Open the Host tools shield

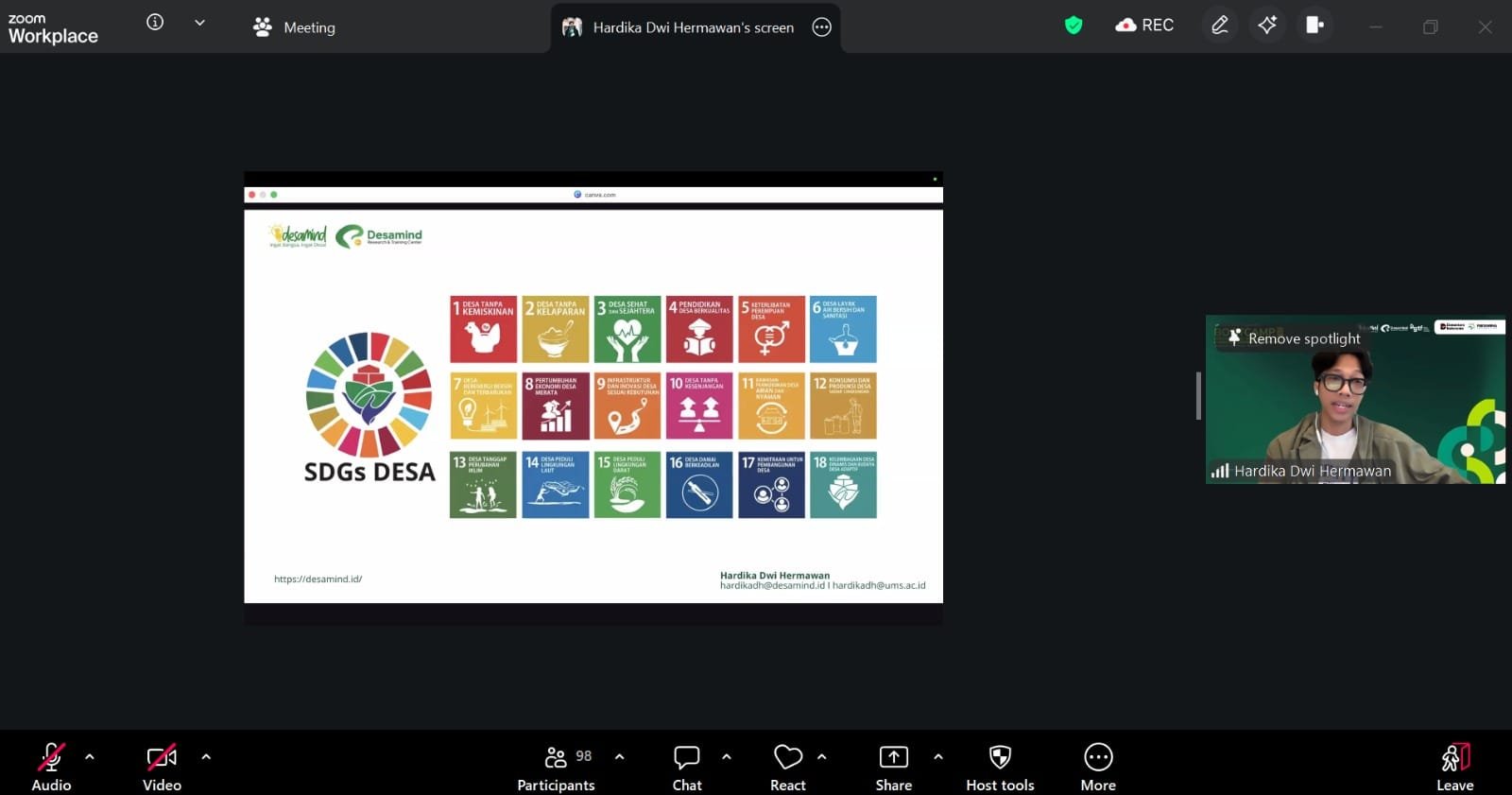point(1000,757)
